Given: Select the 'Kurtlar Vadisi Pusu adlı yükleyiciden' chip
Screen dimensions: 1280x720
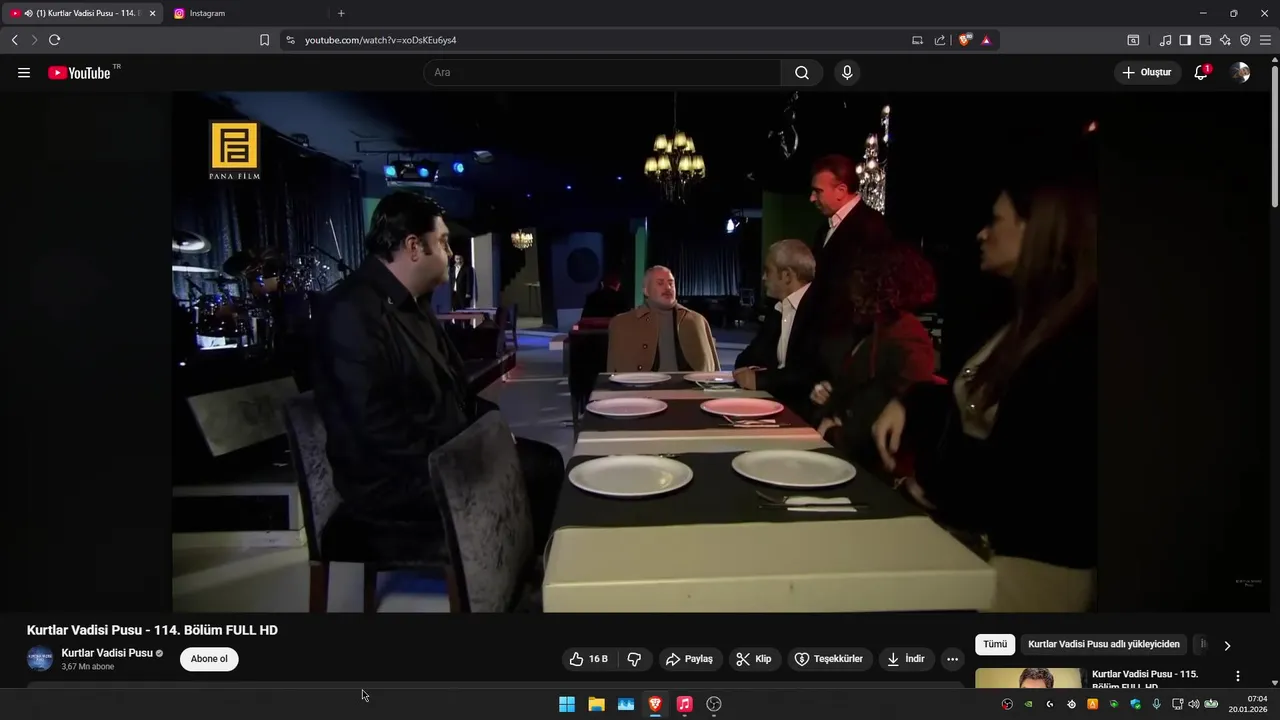Looking at the screenshot, I should click(1104, 645).
